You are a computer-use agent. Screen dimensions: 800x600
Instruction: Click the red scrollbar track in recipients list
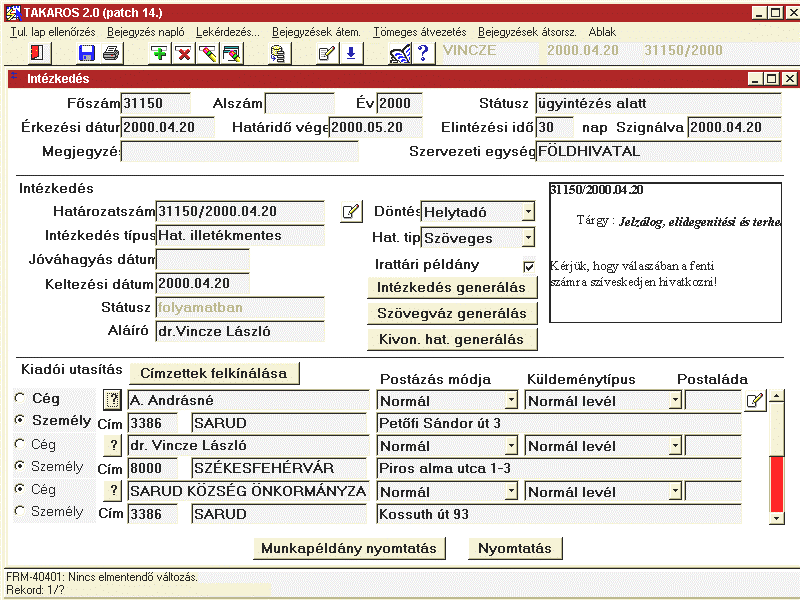pyautogui.click(x=777, y=484)
